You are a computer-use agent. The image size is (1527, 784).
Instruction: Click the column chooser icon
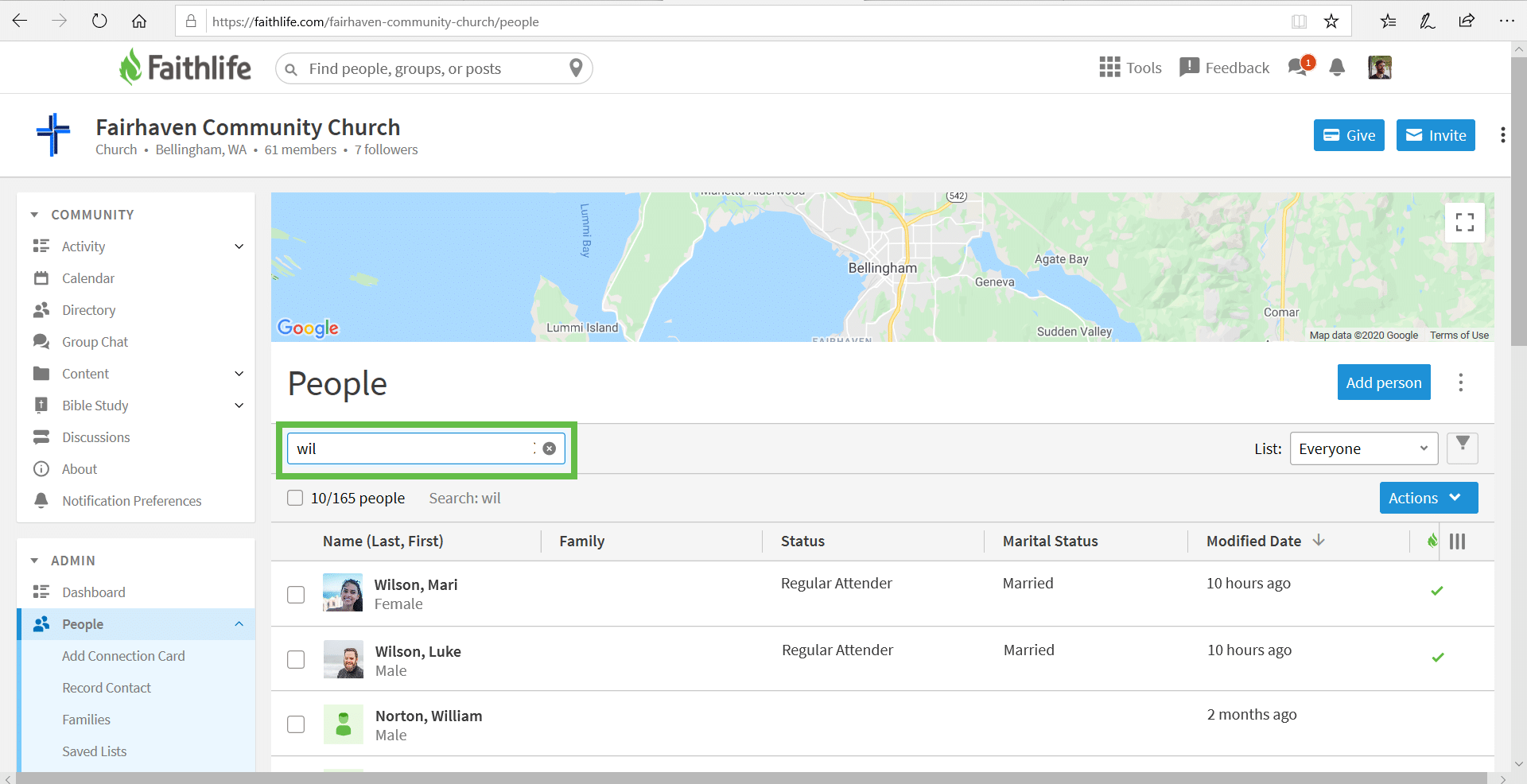(x=1457, y=541)
